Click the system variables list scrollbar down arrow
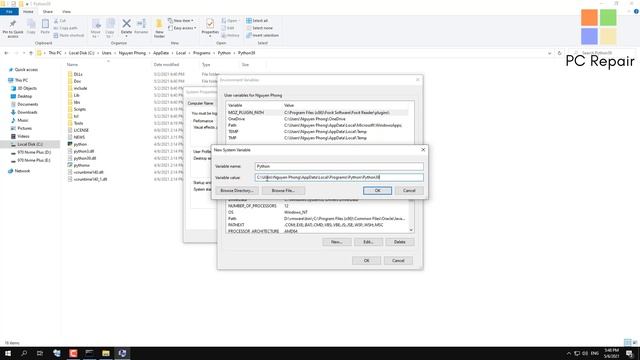Viewport: 640px width, 360px height. coord(411,231)
